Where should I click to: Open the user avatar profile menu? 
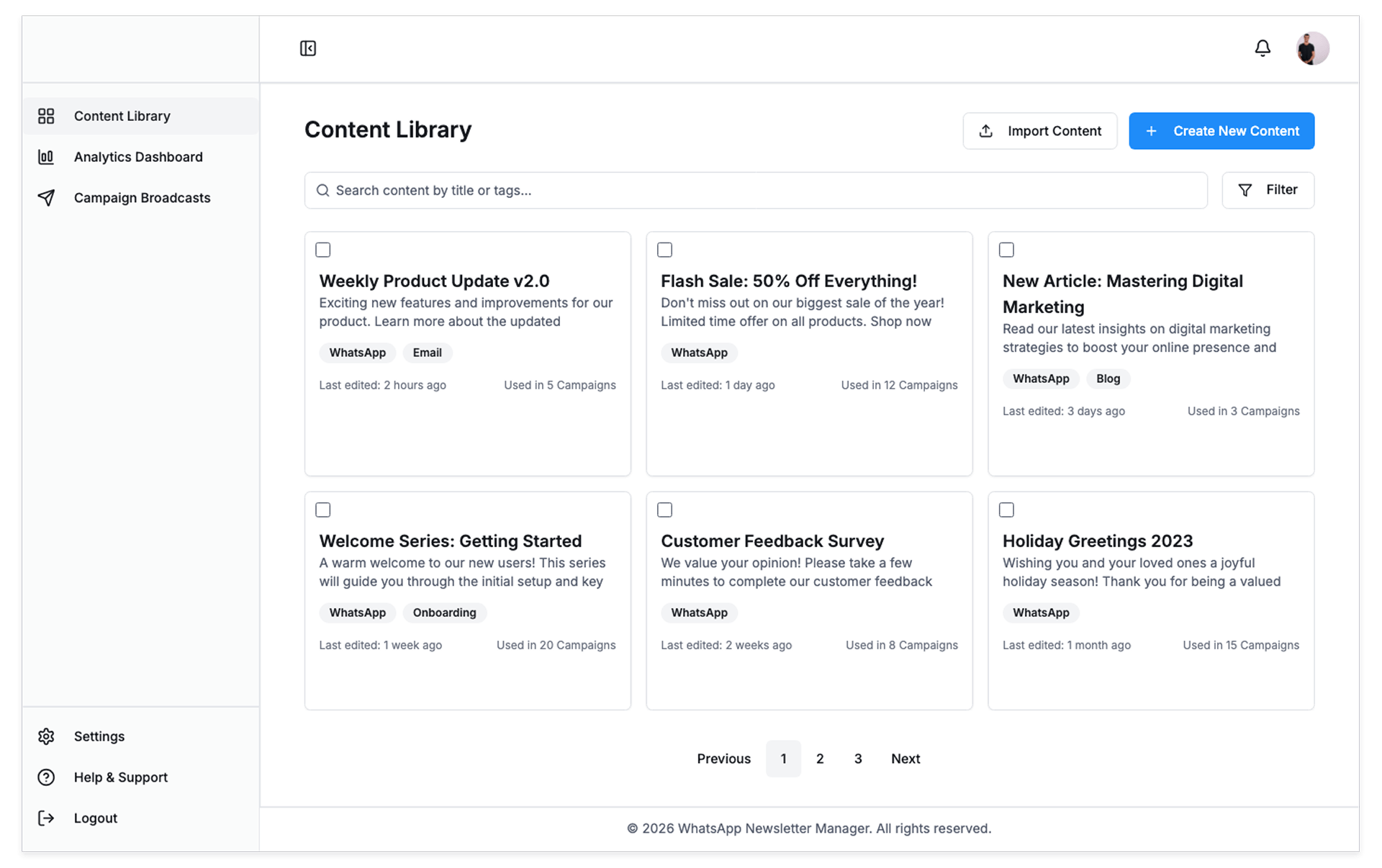click(1312, 48)
